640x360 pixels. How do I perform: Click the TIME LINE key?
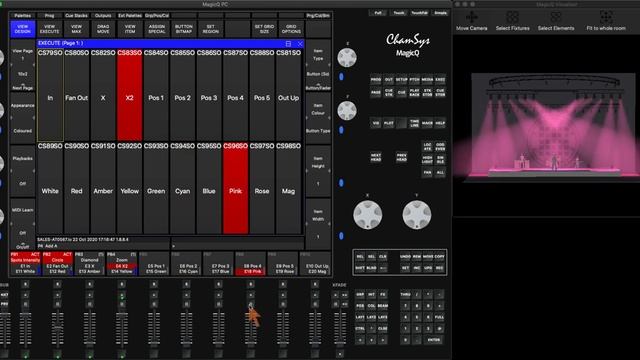pyautogui.click(x=414, y=123)
